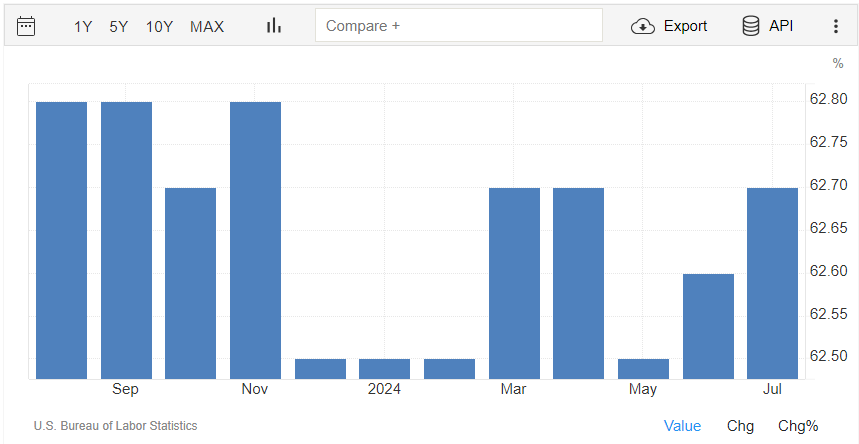Show MAX historical data range
Screen dimensions: 859x444
207,27
